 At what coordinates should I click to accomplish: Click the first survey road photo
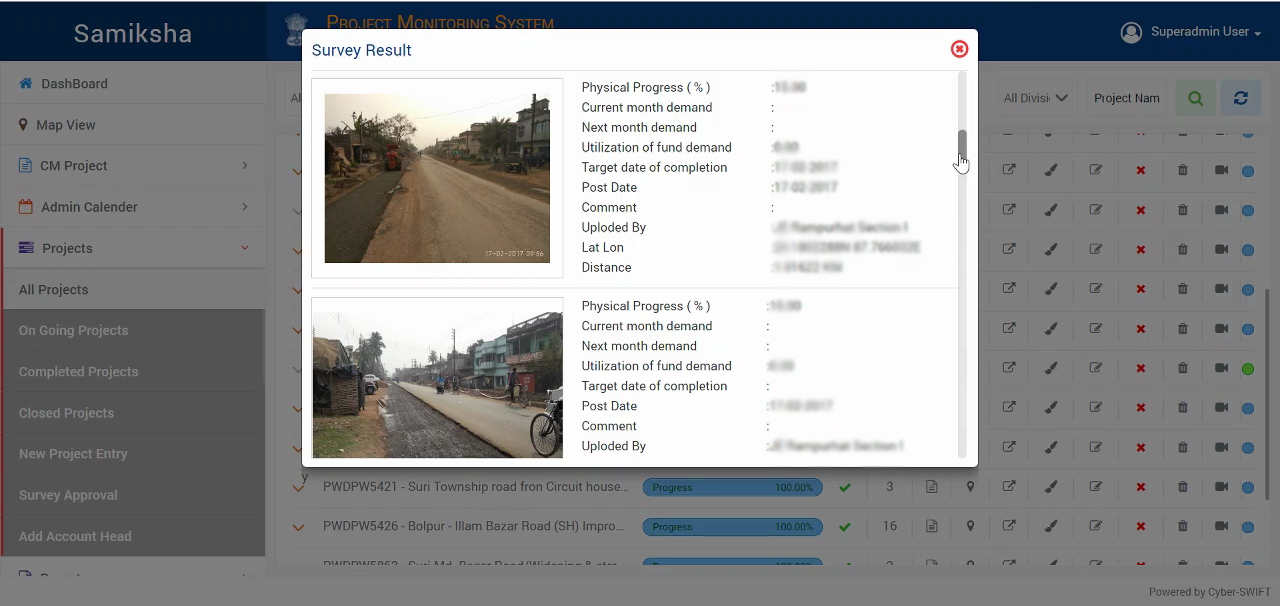(437, 178)
